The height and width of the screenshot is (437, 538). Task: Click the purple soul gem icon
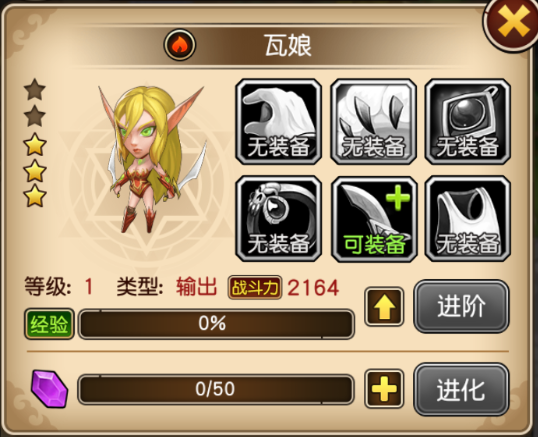49,389
